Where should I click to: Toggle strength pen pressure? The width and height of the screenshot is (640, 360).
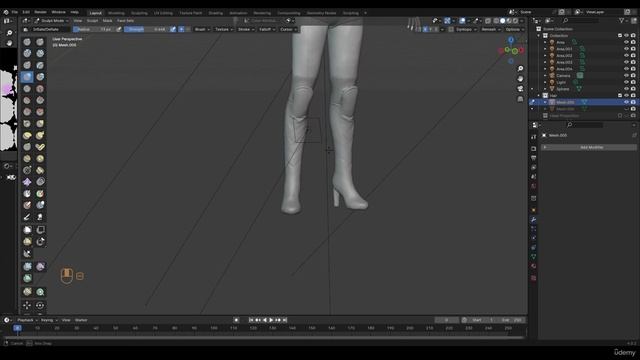pos(173,29)
